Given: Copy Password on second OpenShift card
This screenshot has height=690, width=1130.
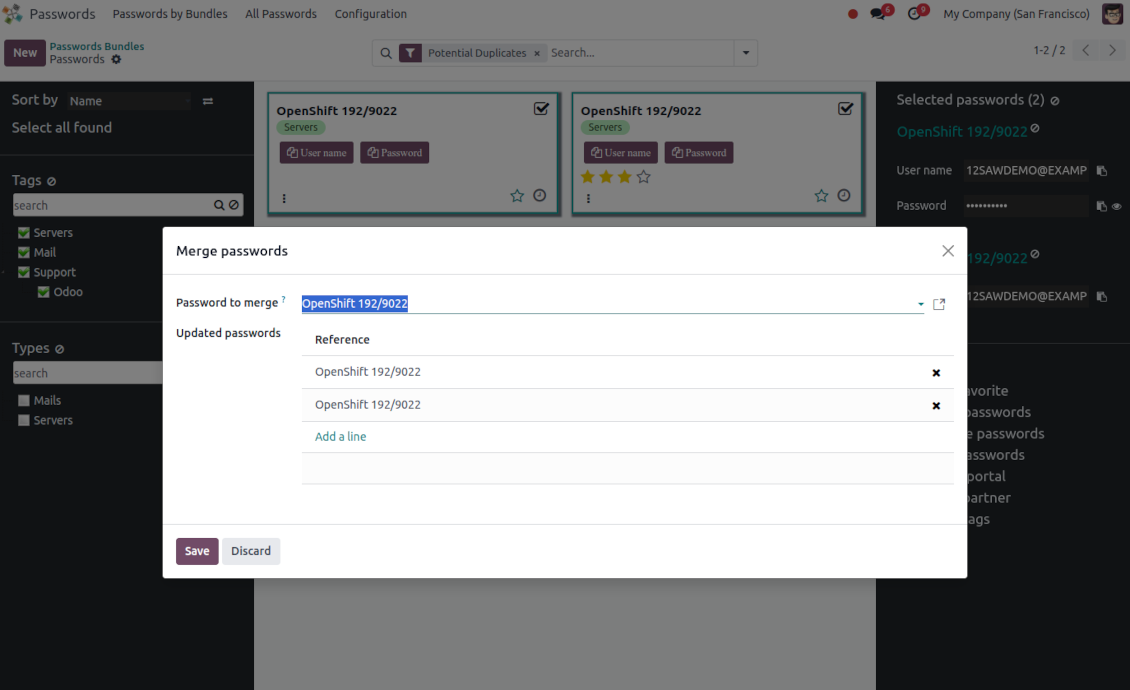Looking at the screenshot, I should (698, 153).
